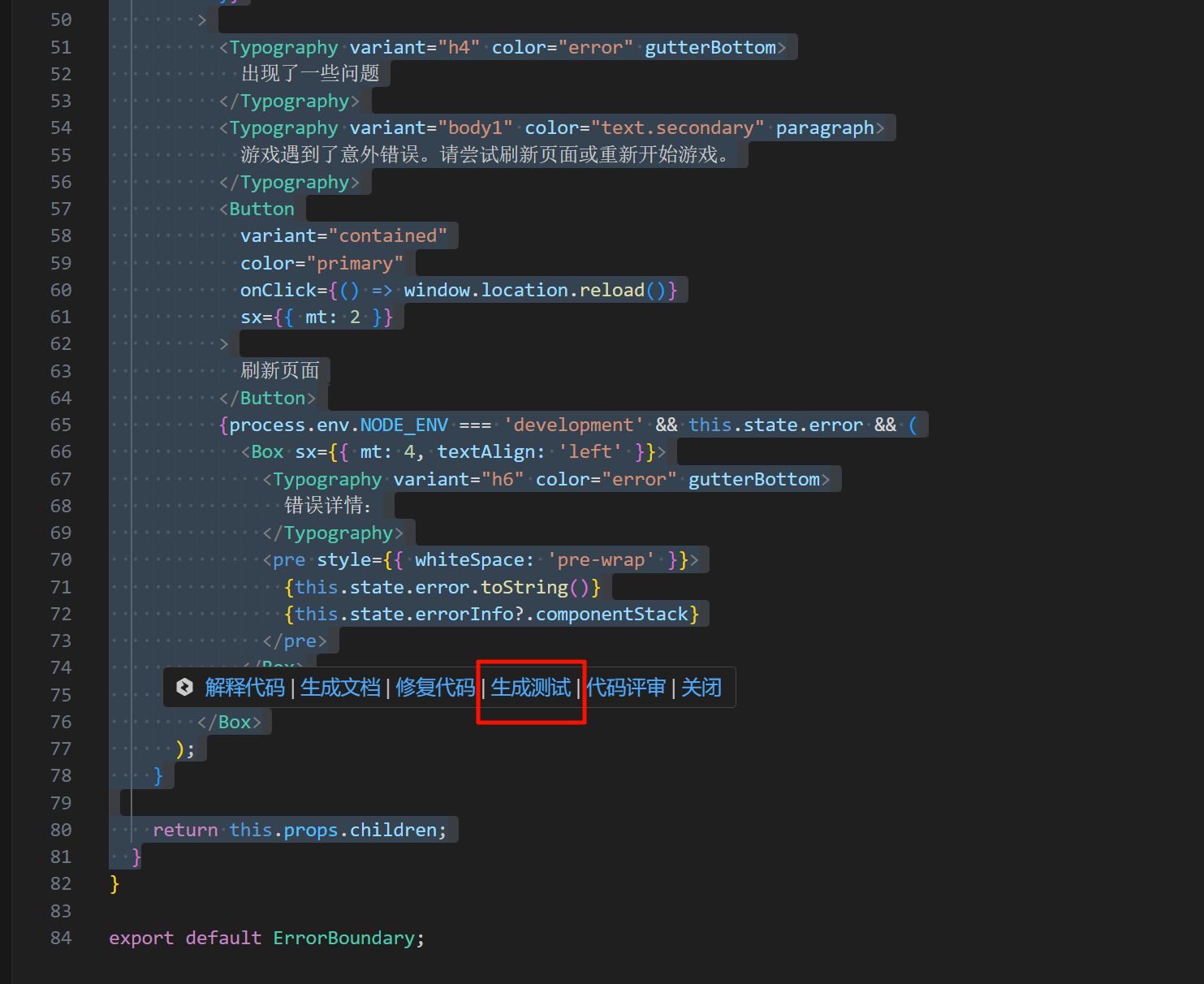The image size is (1204, 984).
Task: Click children in this.props.children
Action: point(394,830)
